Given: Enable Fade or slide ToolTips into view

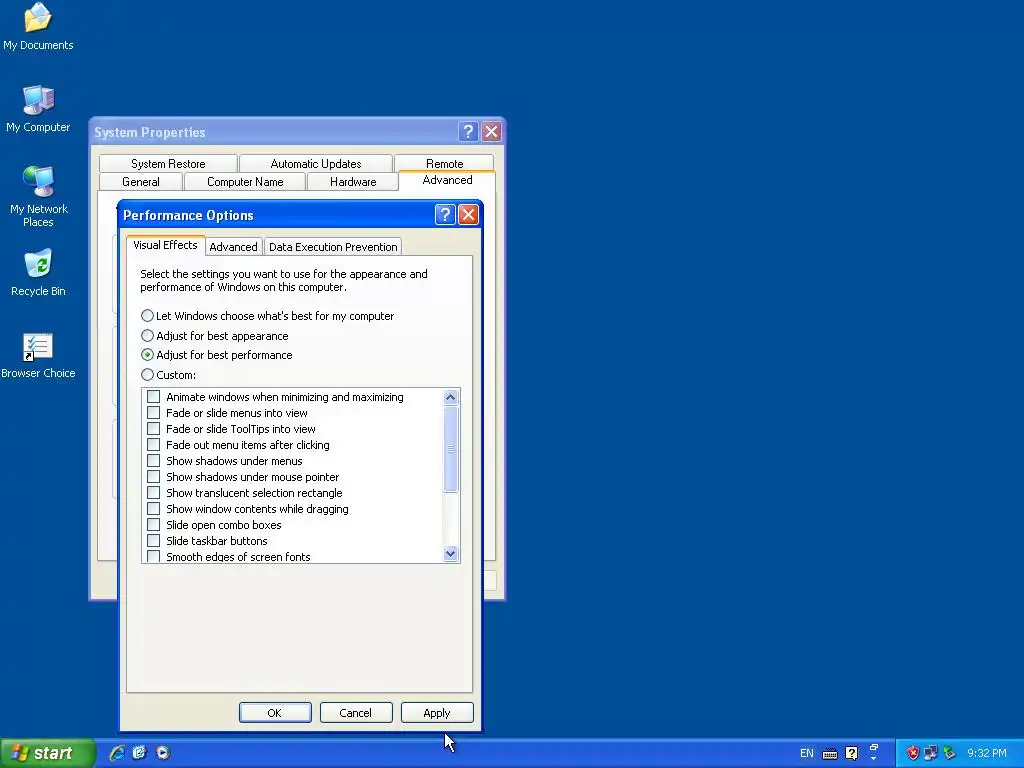Looking at the screenshot, I should pos(153,428).
